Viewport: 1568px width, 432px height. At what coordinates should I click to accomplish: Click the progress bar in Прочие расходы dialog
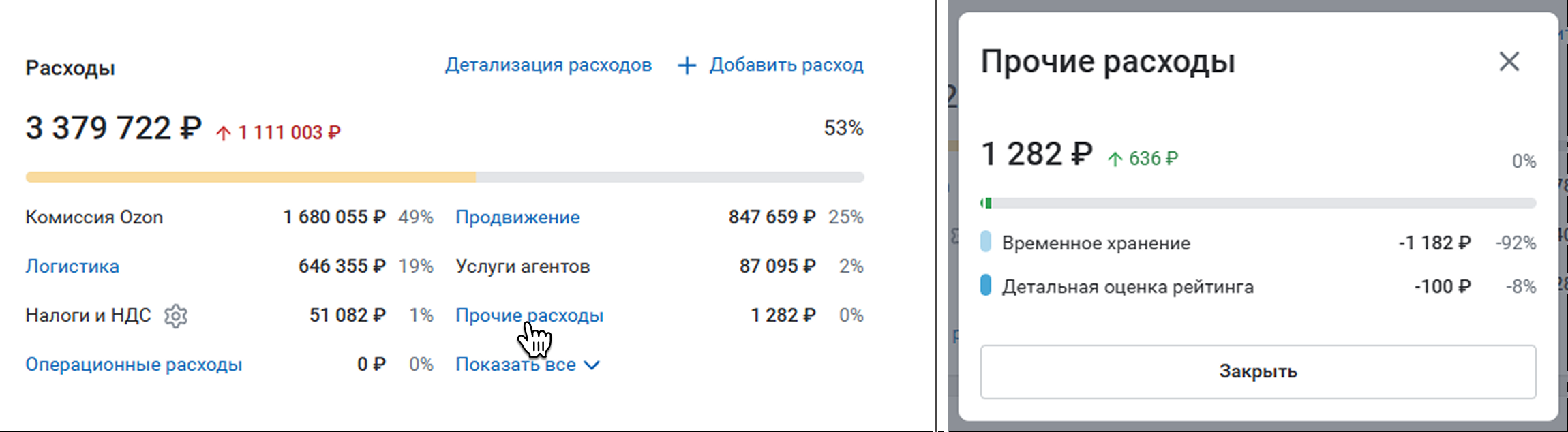coord(1258,203)
